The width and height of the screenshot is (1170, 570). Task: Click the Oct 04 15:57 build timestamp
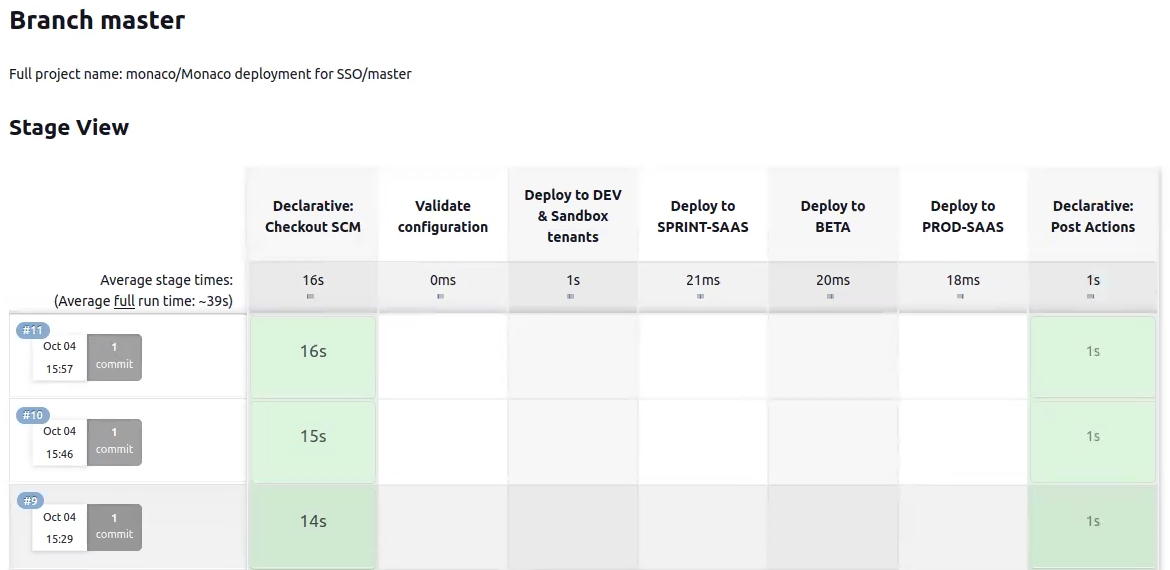[59, 358]
